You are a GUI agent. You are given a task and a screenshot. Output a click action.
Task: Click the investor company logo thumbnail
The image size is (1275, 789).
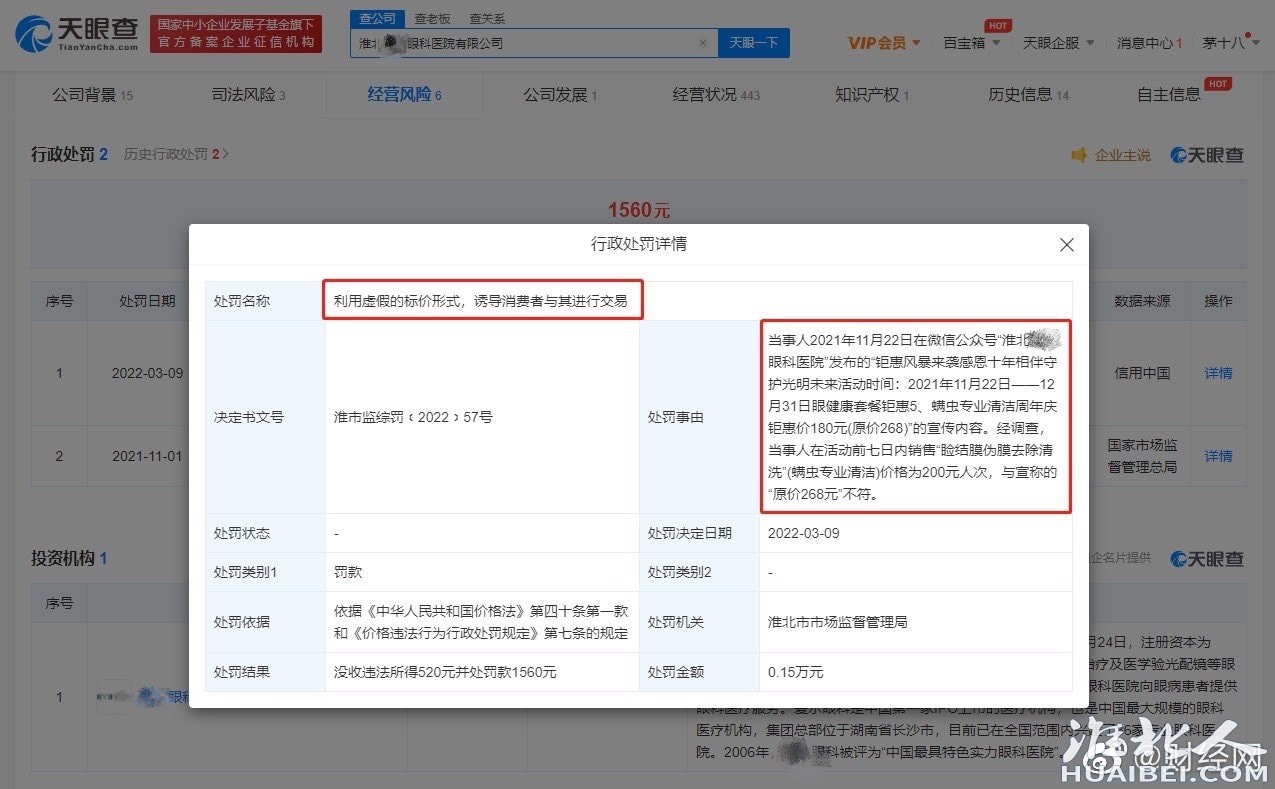point(114,697)
